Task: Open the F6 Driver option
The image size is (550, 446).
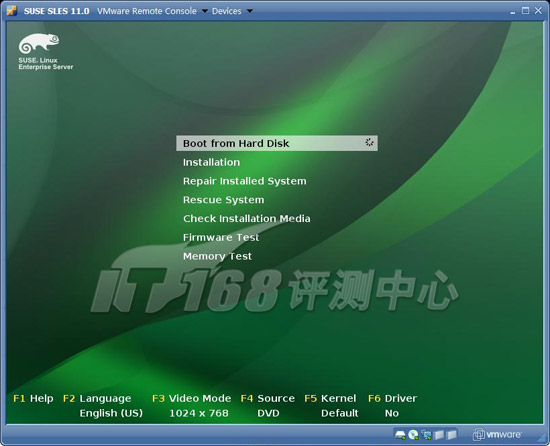Action: coord(393,399)
